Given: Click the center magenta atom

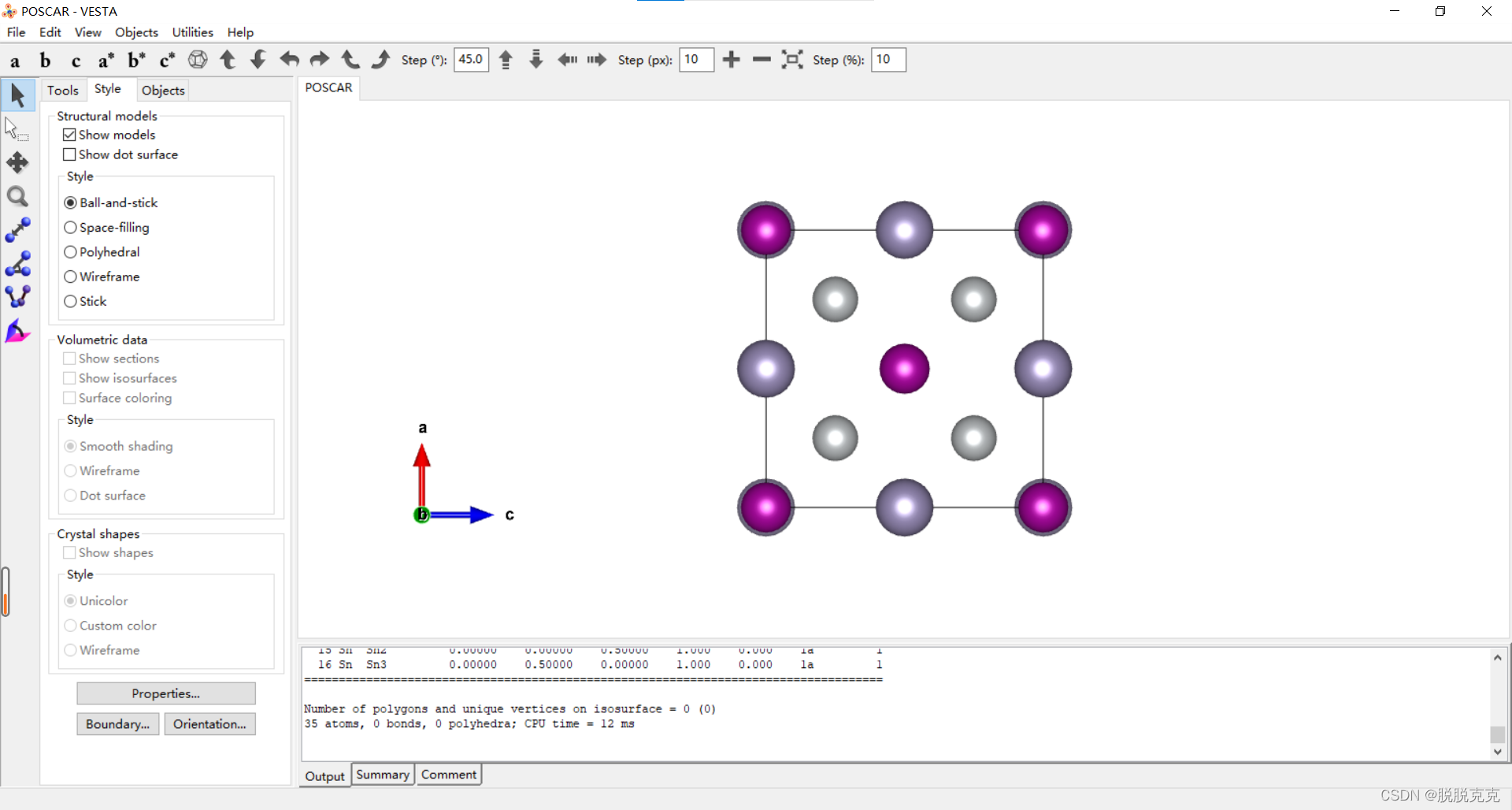Looking at the screenshot, I should coord(904,369).
